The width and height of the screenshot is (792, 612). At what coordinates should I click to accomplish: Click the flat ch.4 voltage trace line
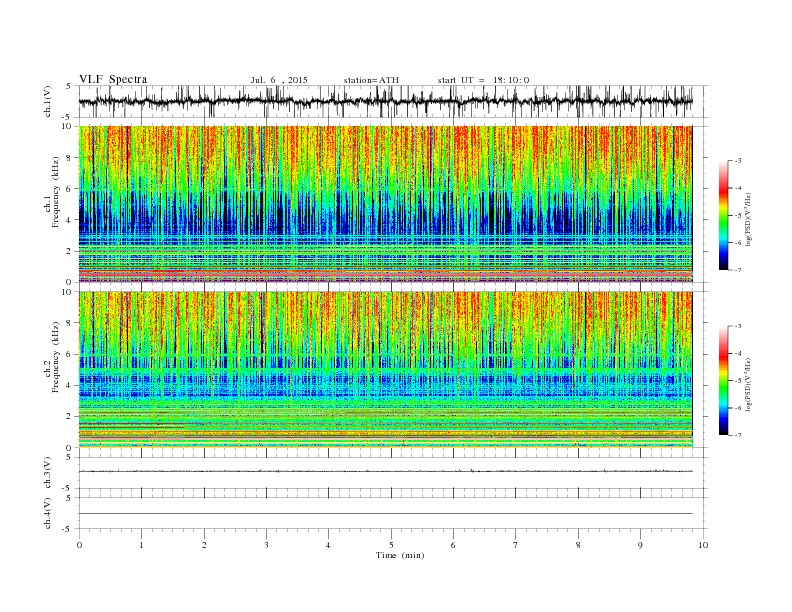(386, 514)
